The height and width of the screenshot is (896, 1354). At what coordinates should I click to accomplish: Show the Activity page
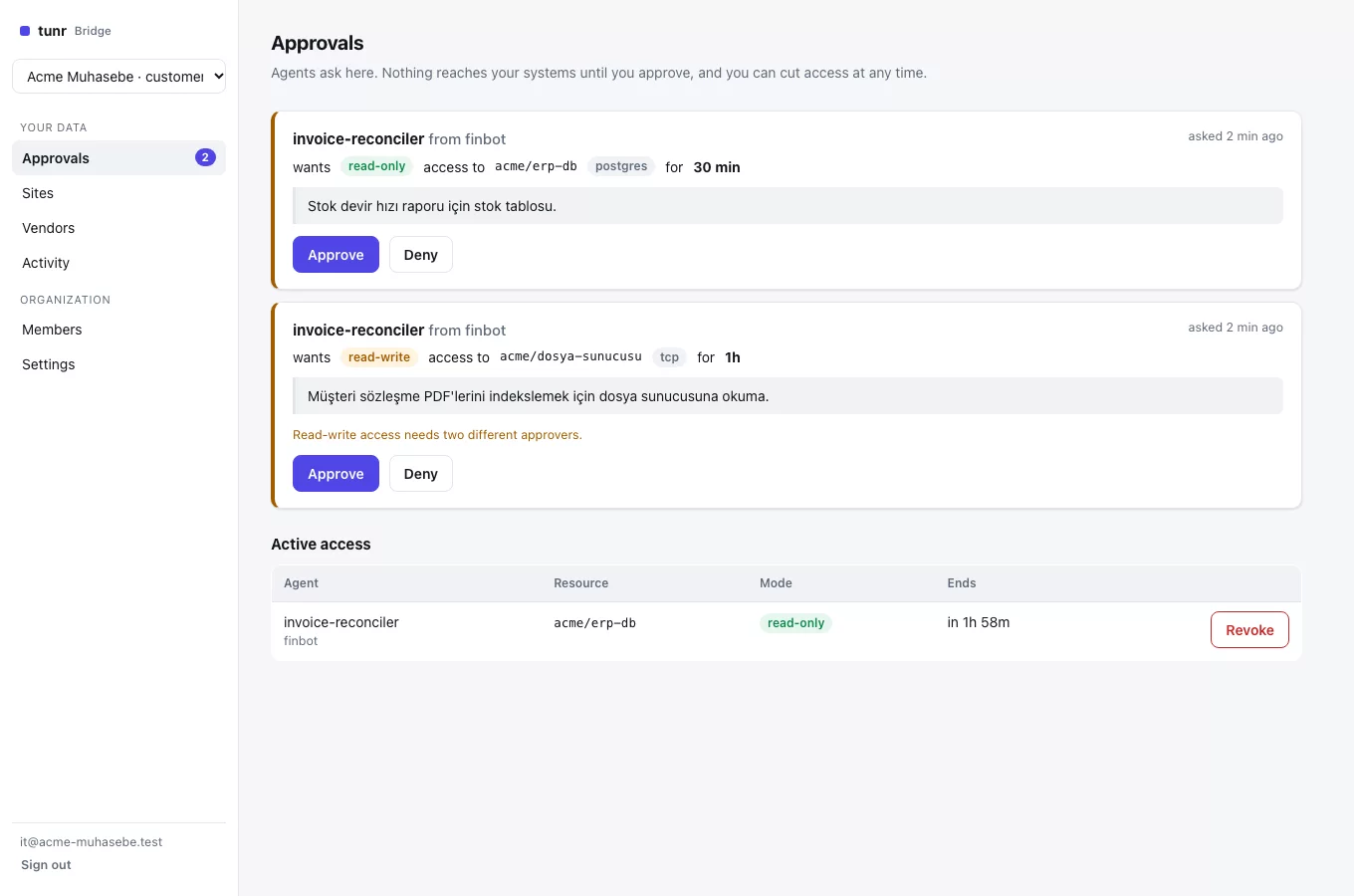(x=118, y=263)
